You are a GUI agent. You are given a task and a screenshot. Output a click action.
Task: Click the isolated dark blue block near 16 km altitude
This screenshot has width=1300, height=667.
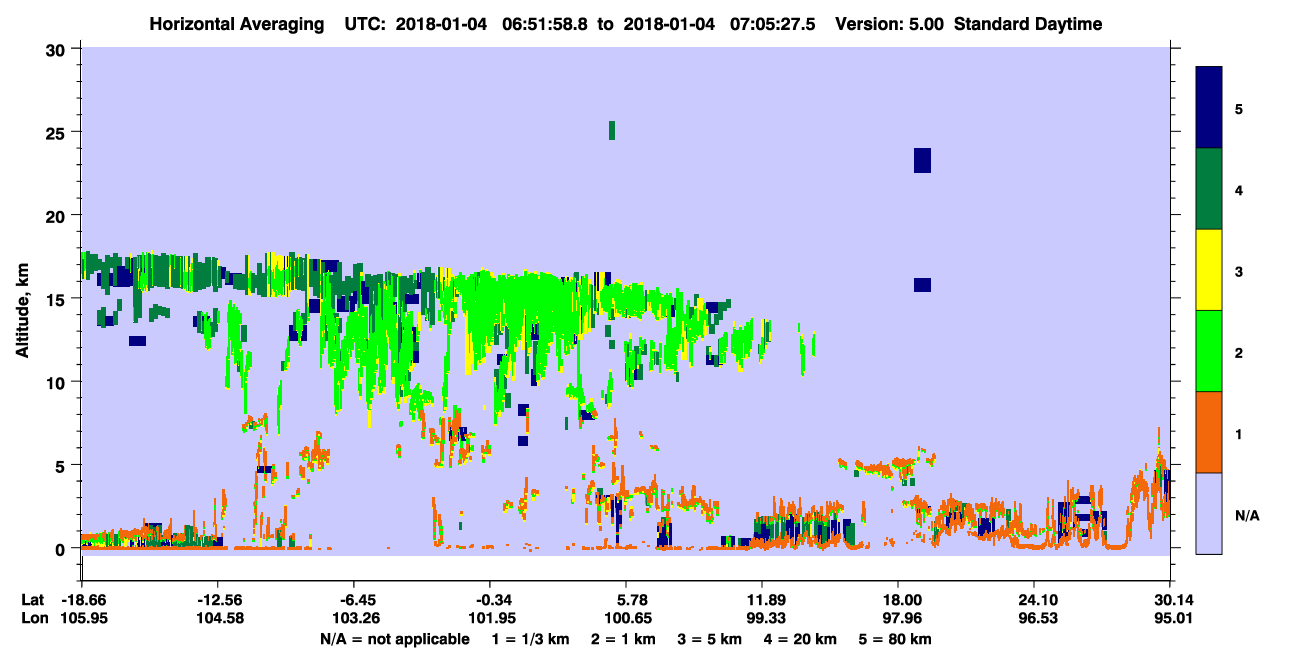(922, 285)
